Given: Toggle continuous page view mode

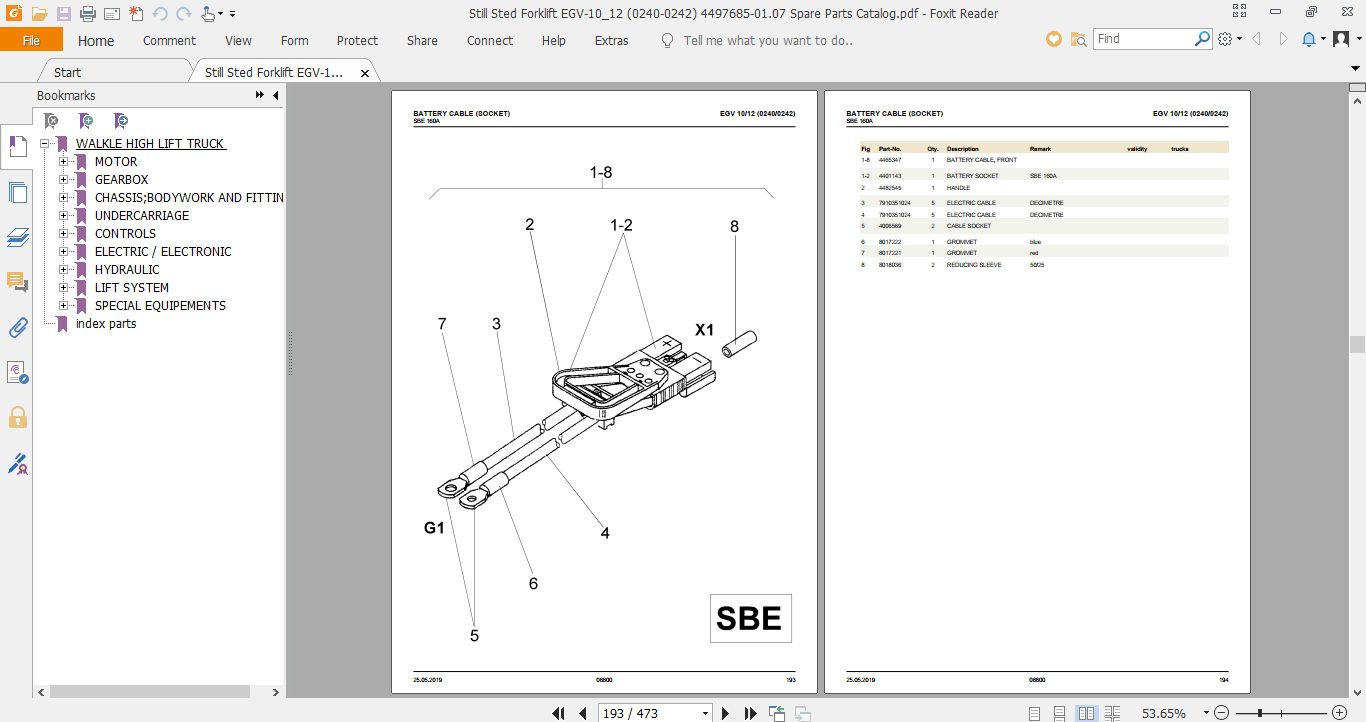Looking at the screenshot, I should click(x=1060, y=713).
